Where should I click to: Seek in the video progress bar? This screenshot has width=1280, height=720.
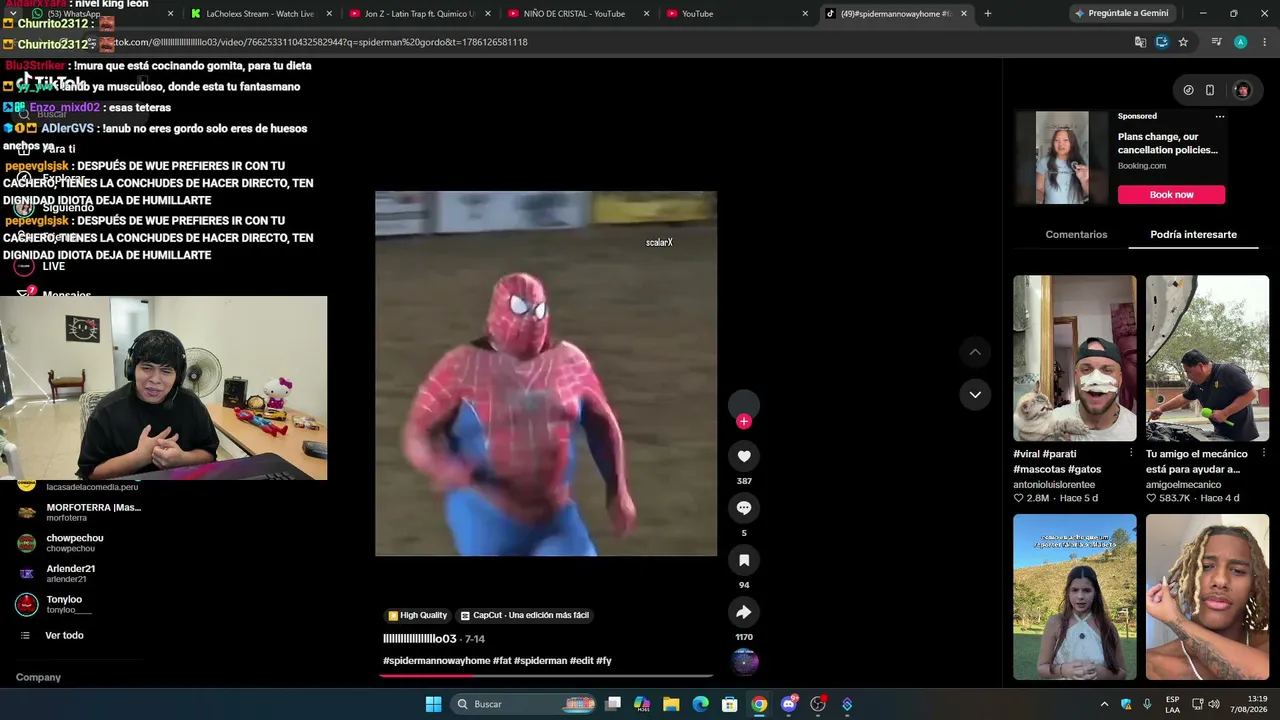[546, 675]
